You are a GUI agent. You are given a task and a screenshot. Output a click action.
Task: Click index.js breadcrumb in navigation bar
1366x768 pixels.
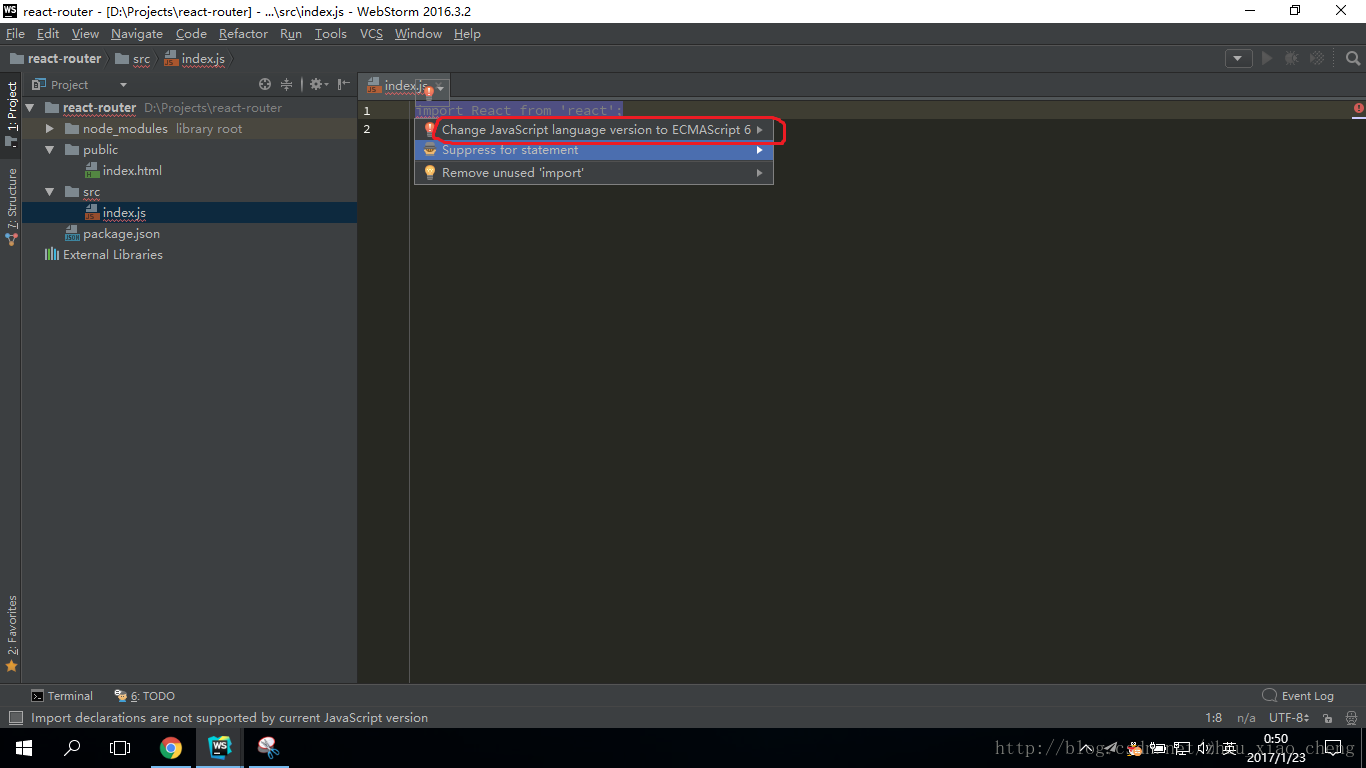click(x=195, y=59)
